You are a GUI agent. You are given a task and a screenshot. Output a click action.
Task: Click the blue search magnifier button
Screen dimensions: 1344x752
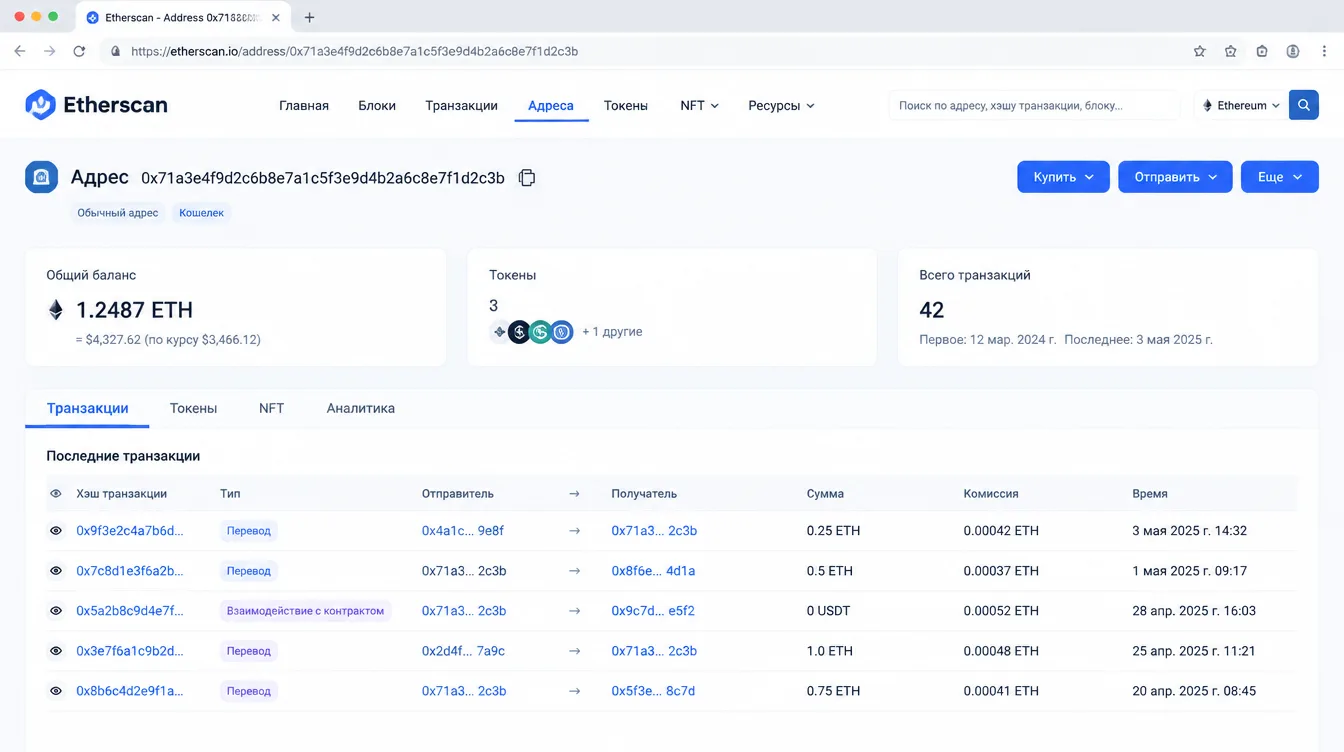coord(1304,105)
